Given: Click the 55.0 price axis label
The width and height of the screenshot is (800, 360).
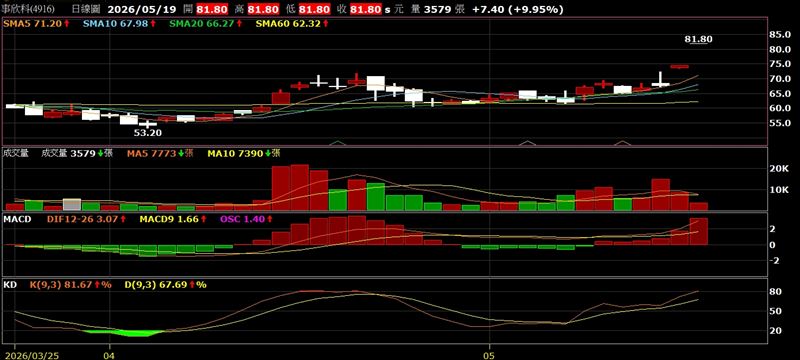Looking at the screenshot, I should tap(780, 123).
